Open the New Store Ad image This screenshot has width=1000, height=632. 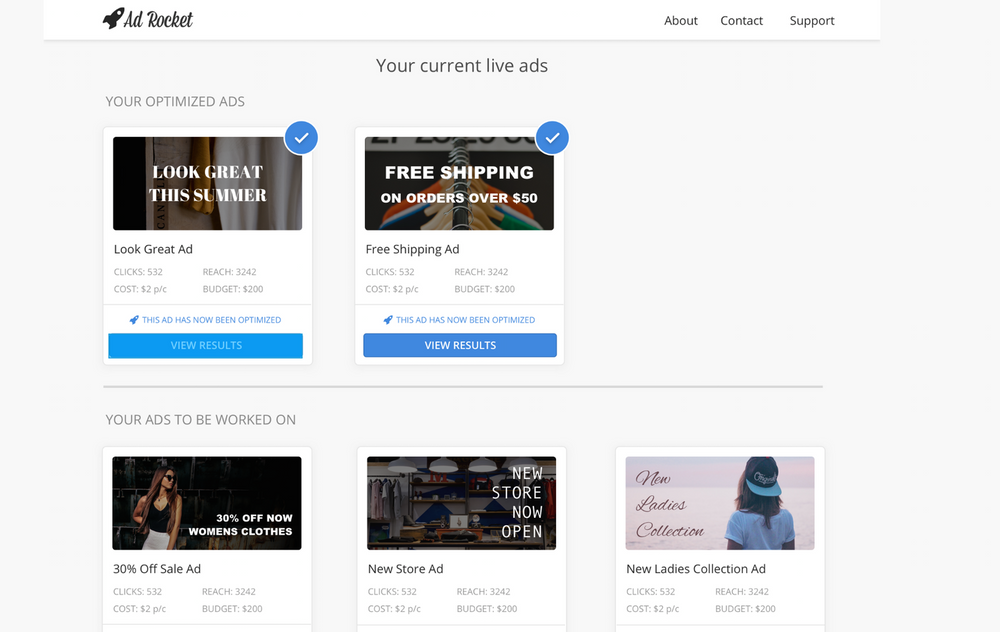461,502
